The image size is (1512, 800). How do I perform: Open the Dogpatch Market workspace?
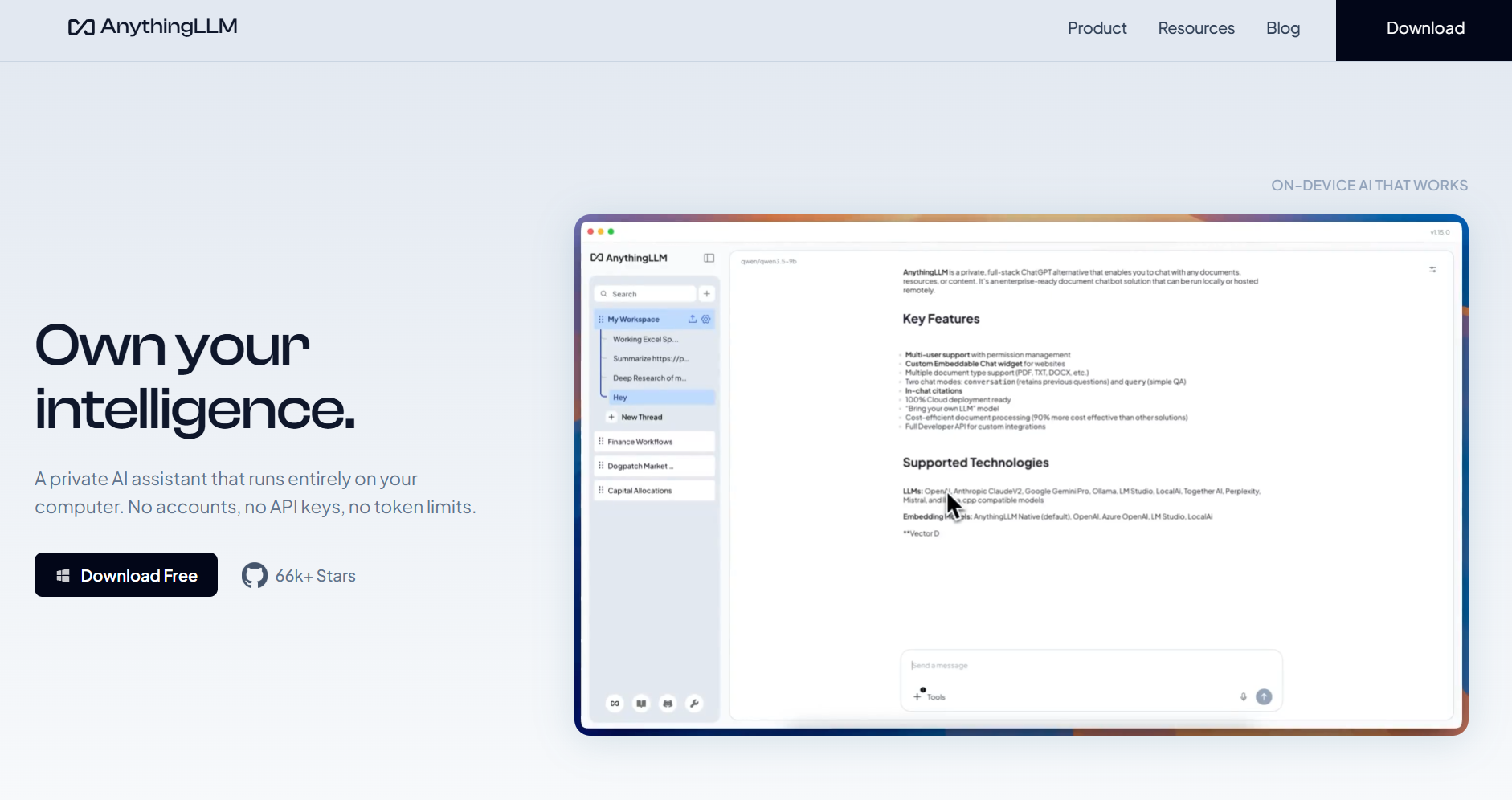pos(655,466)
